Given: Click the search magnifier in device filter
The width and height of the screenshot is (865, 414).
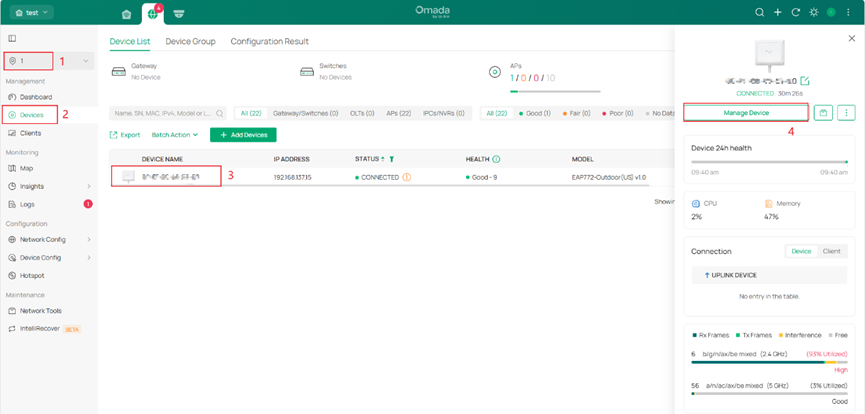Looking at the screenshot, I should 220,113.
